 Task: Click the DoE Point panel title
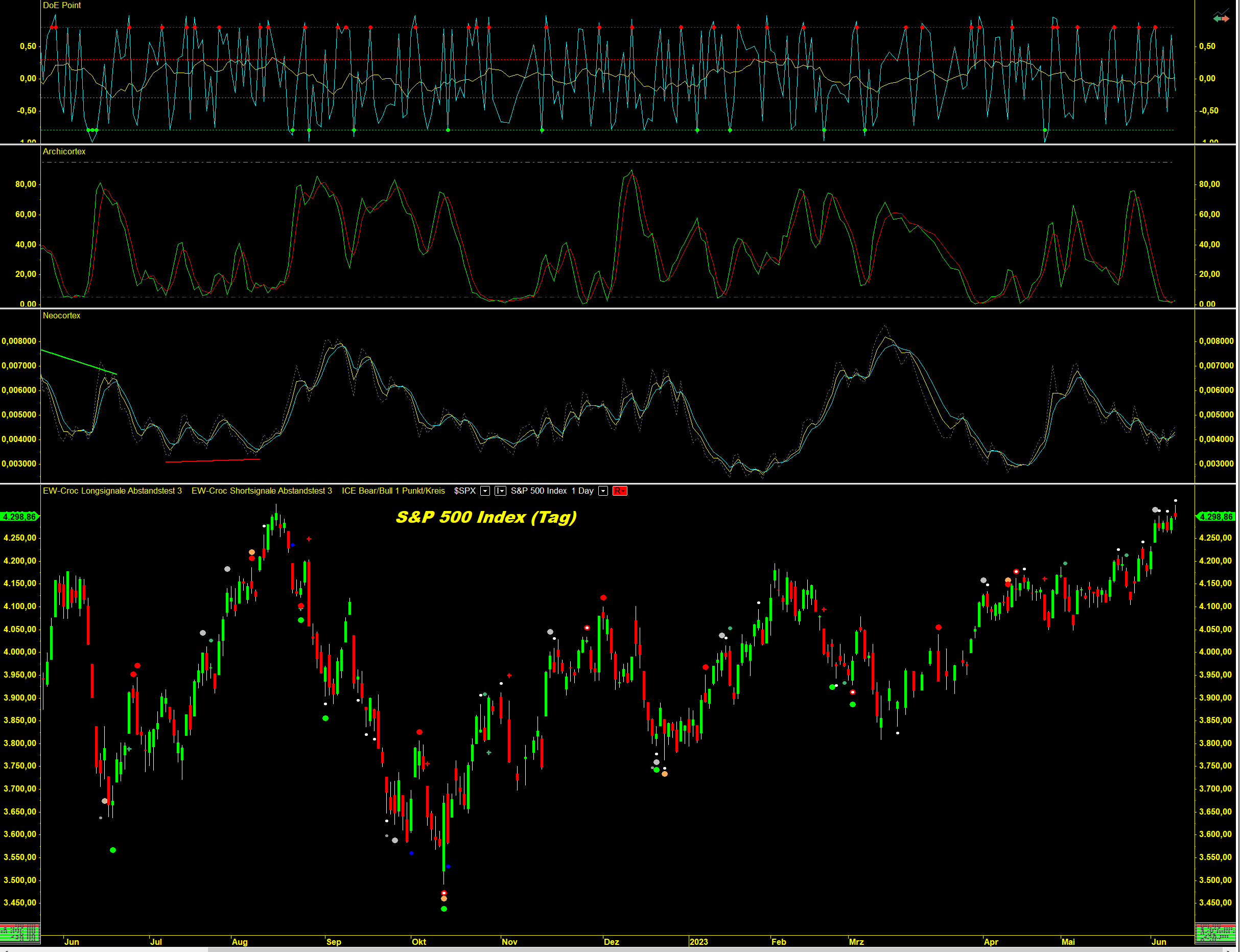[x=62, y=5]
